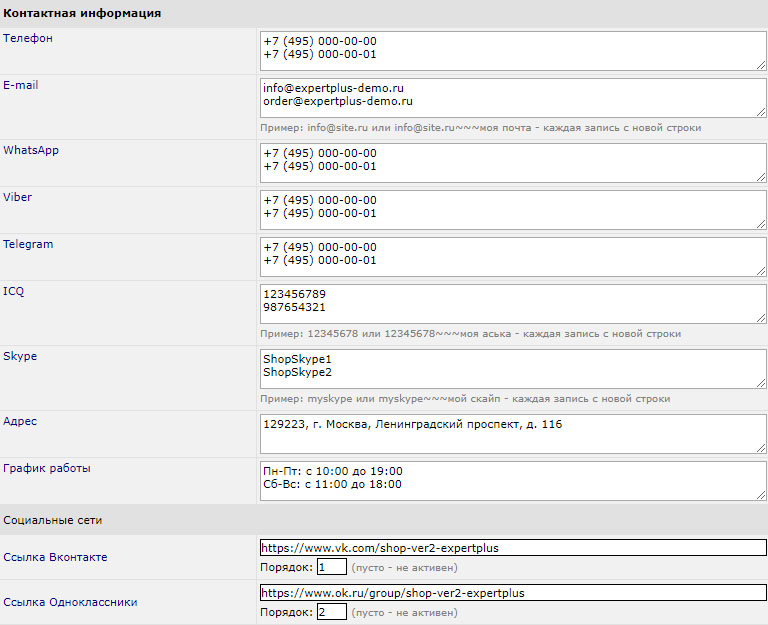Focus the Ссылка Одноклассники URL field
The width and height of the screenshot is (768, 625).
coord(513,593)
